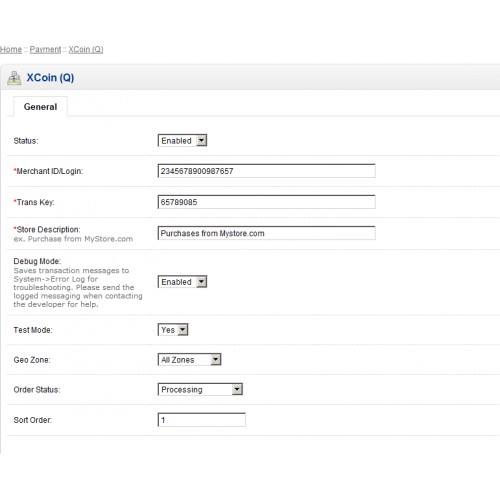Screen dimensions: 500x500
Task: Click into the Trans Key field
Action: coord(266,202)
